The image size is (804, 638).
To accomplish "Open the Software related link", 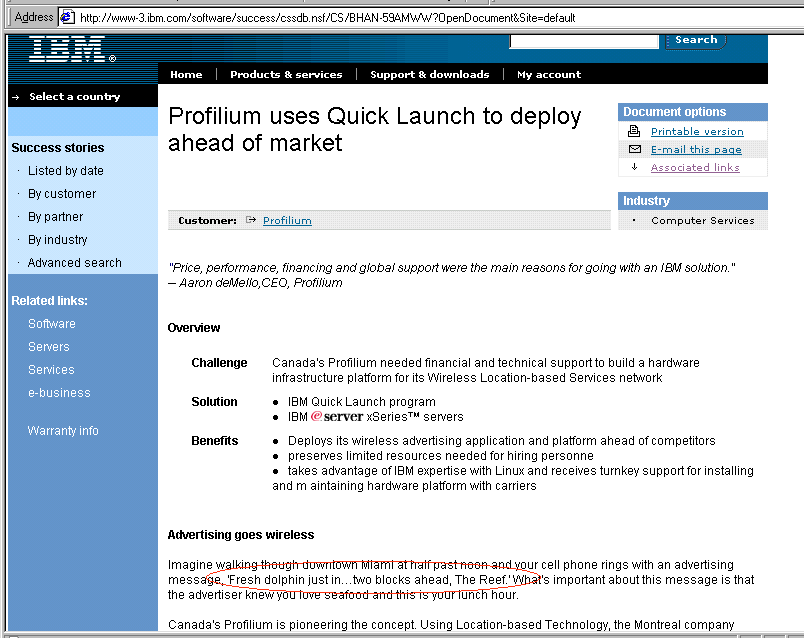I will 52,324.
